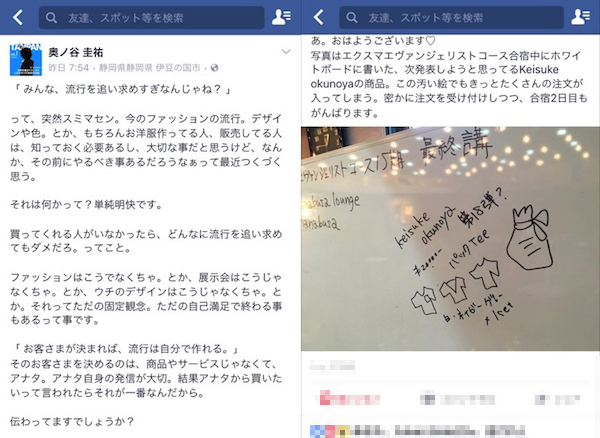600x438 pixels.
Task: Click magnifier icon in left search bar
Action: [x=51, y=18]
